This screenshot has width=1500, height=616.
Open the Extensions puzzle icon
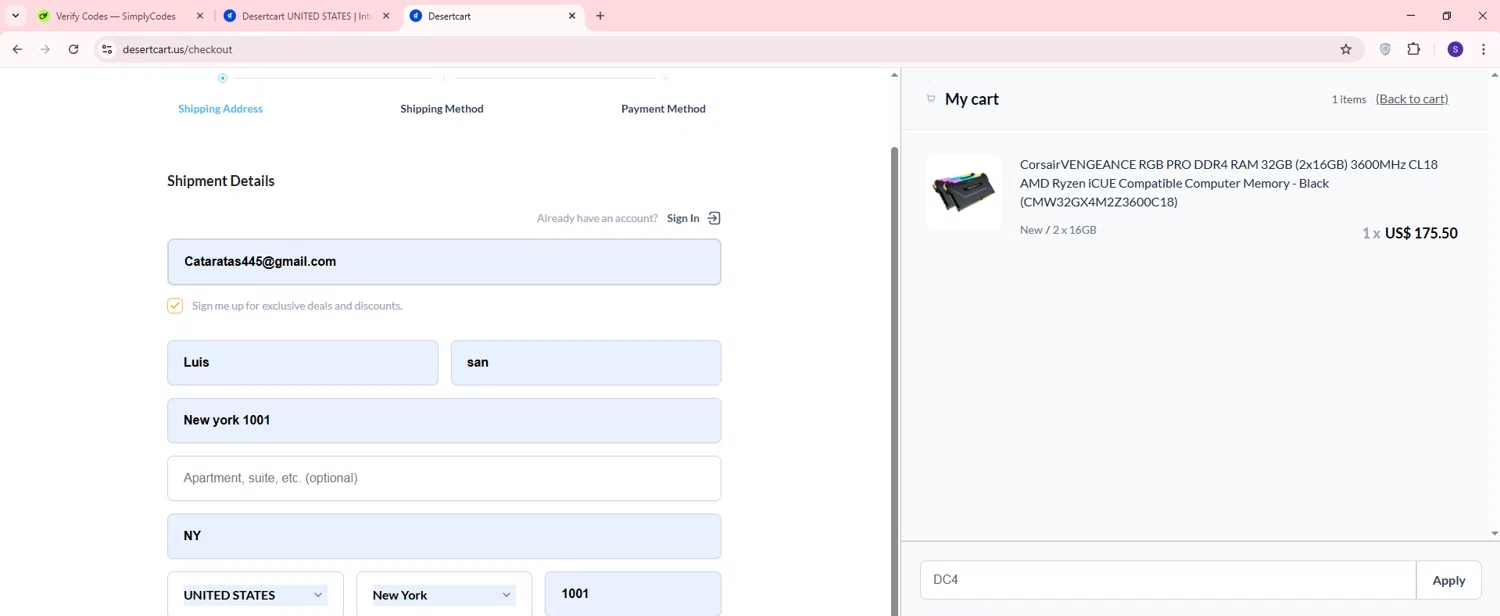[1414, 49]
